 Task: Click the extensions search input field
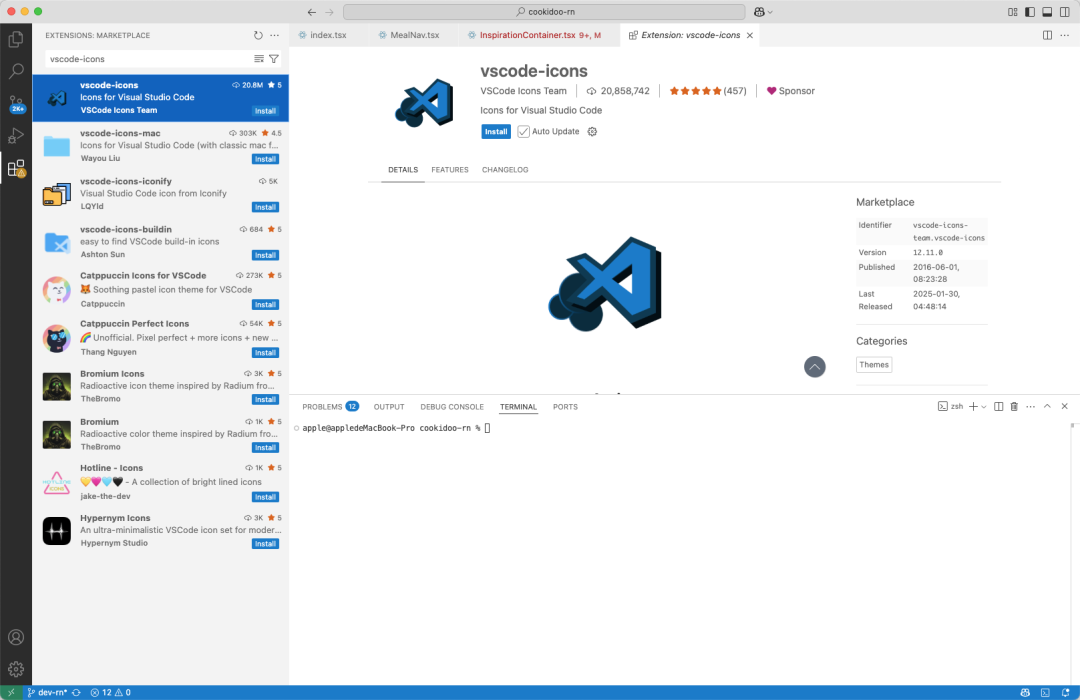point(147,59)
